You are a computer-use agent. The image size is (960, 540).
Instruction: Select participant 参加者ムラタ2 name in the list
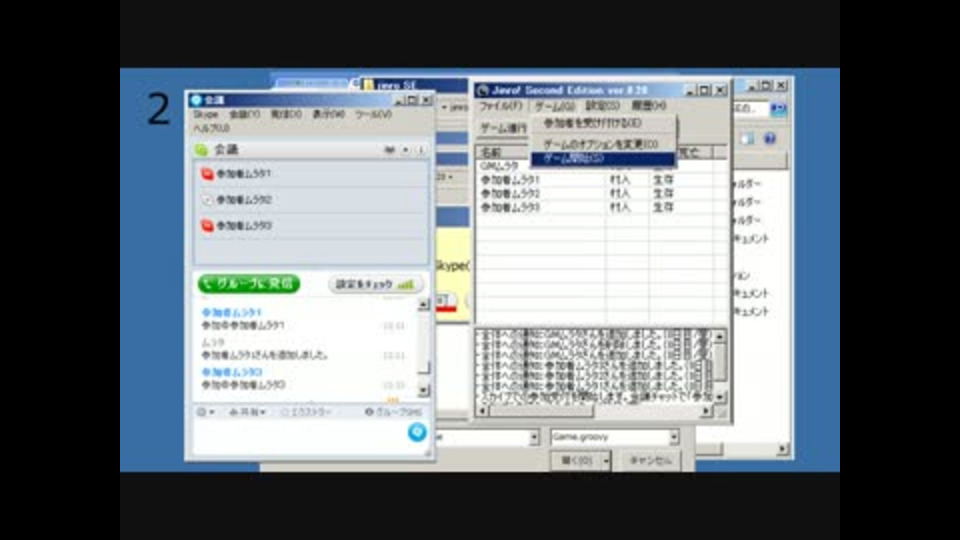[x=244, y=200]
